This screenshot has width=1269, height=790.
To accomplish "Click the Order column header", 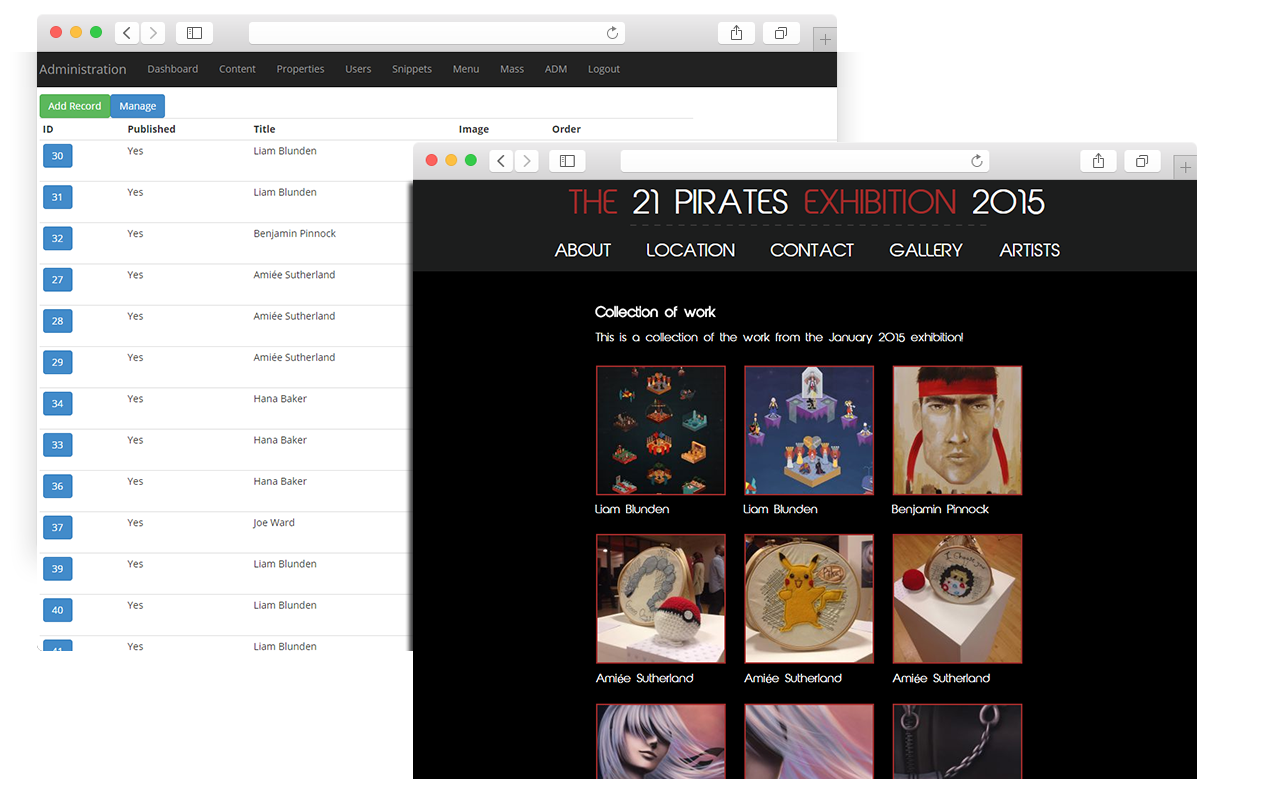I will 566,129.
